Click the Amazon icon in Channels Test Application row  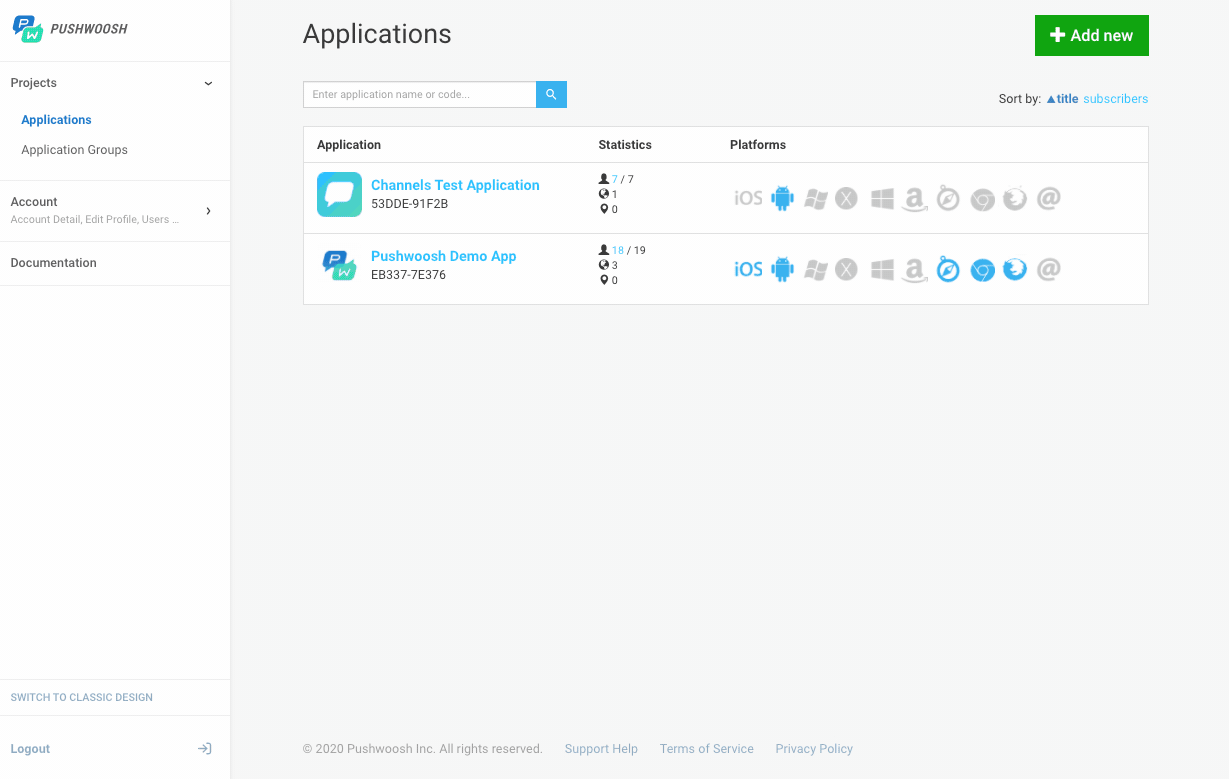(x=914, y=199)
